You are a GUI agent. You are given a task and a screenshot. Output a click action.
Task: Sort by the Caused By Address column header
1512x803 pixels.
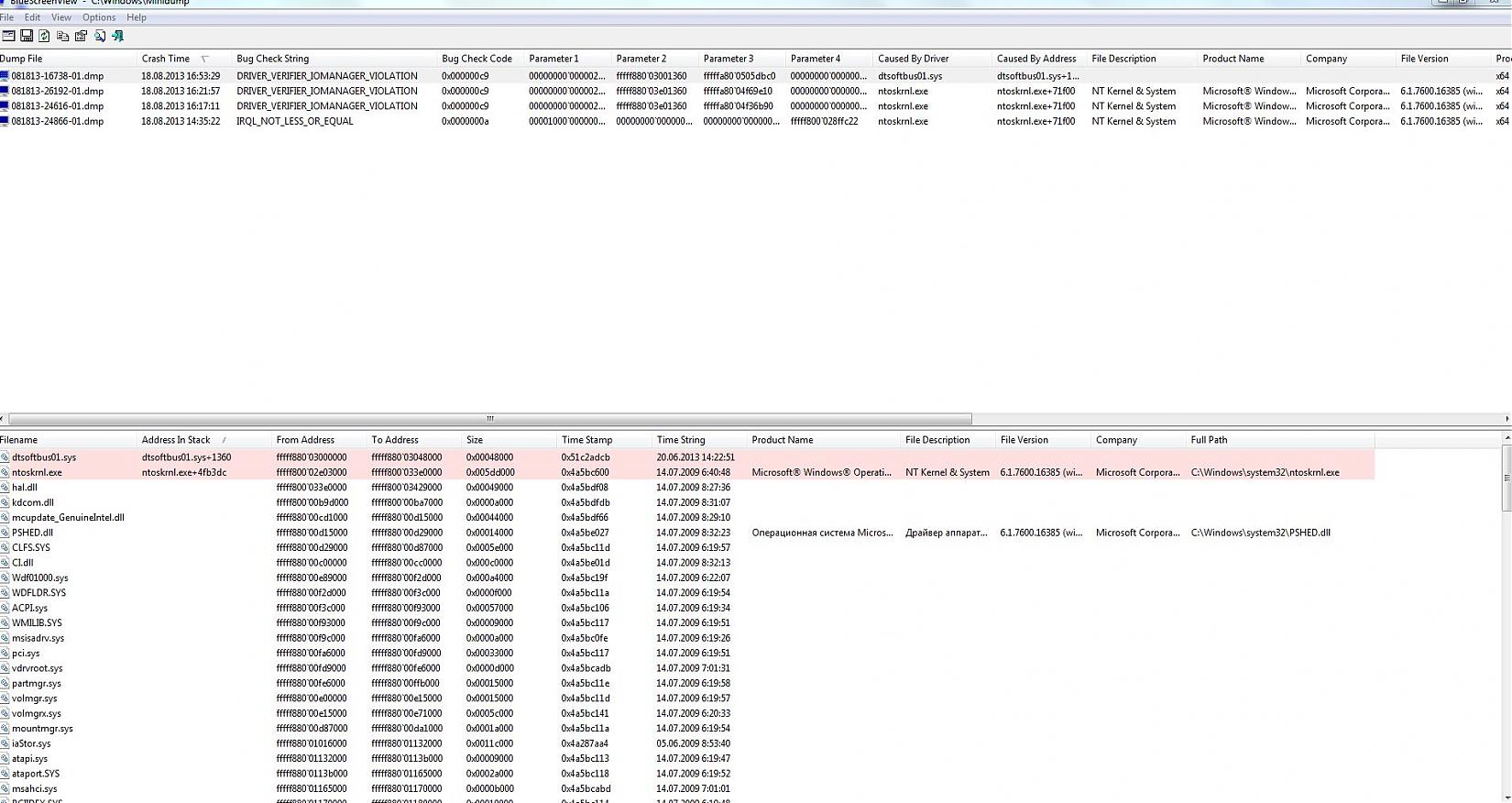click(x=1040, y=59)
